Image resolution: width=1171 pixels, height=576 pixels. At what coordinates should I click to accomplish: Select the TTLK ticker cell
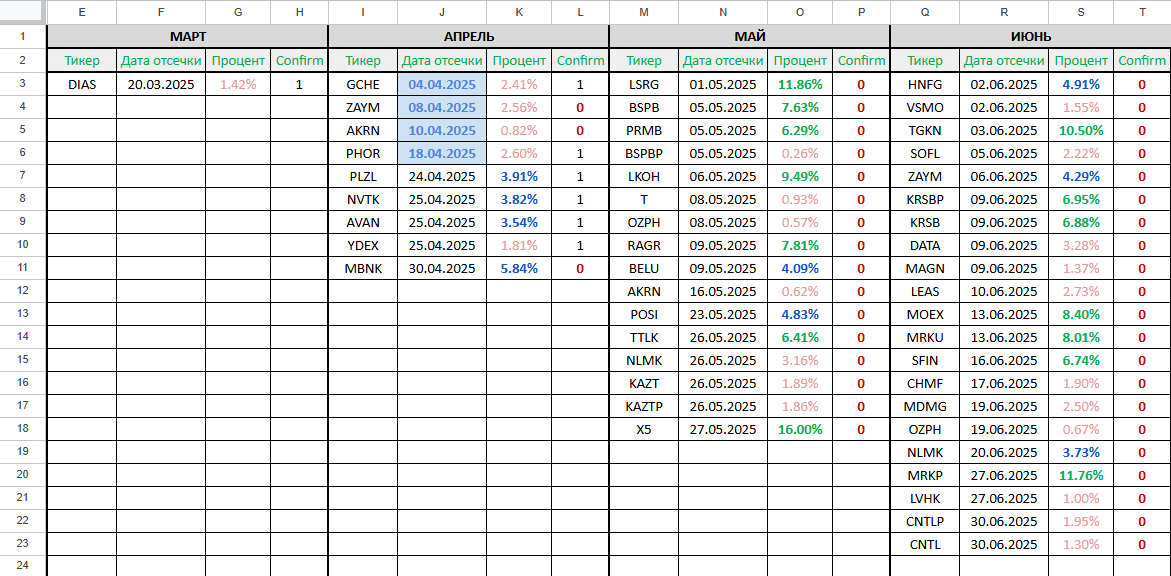pyautogui.click(x=644, y=338)
